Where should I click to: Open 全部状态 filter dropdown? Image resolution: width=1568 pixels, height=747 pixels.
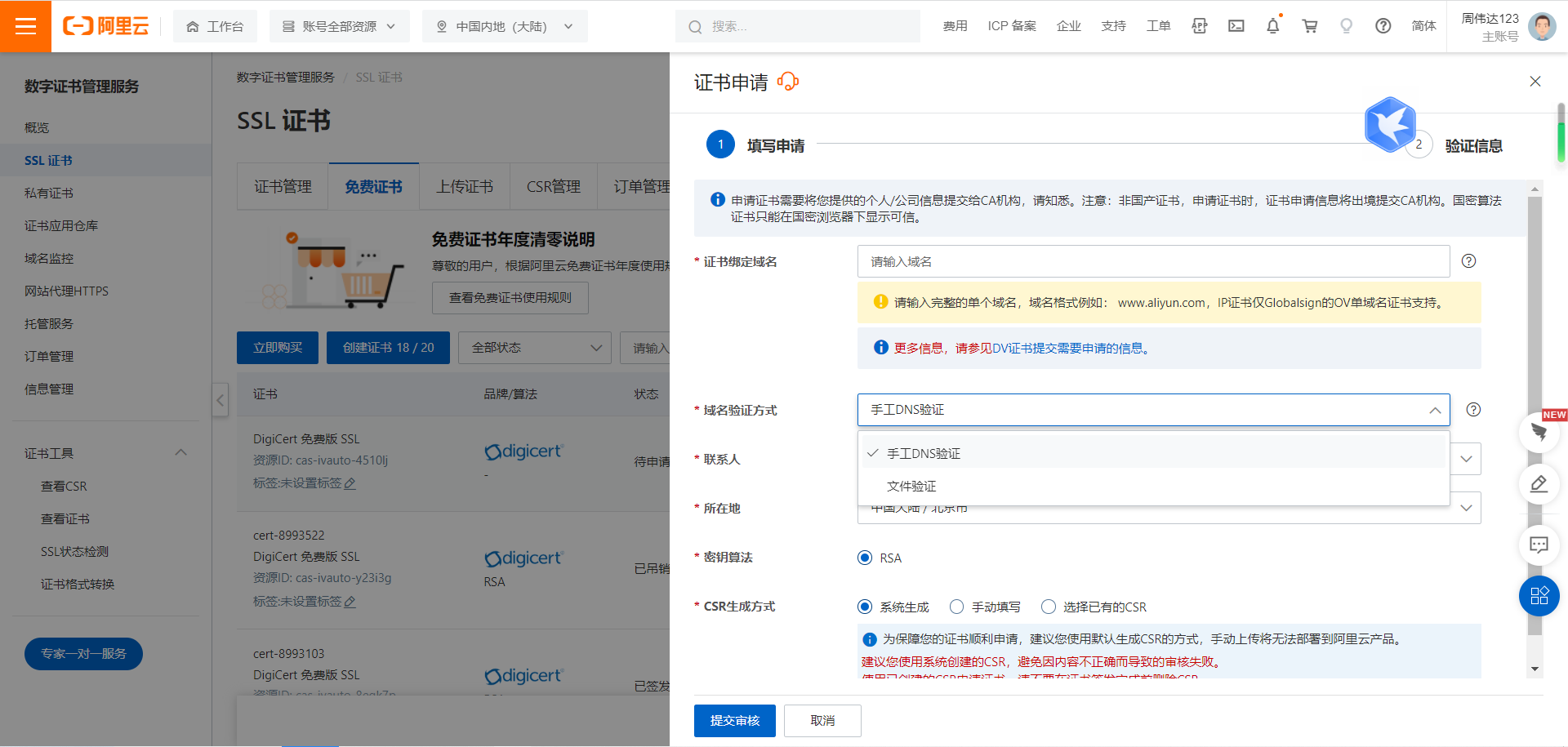click(x=535, y=348)
